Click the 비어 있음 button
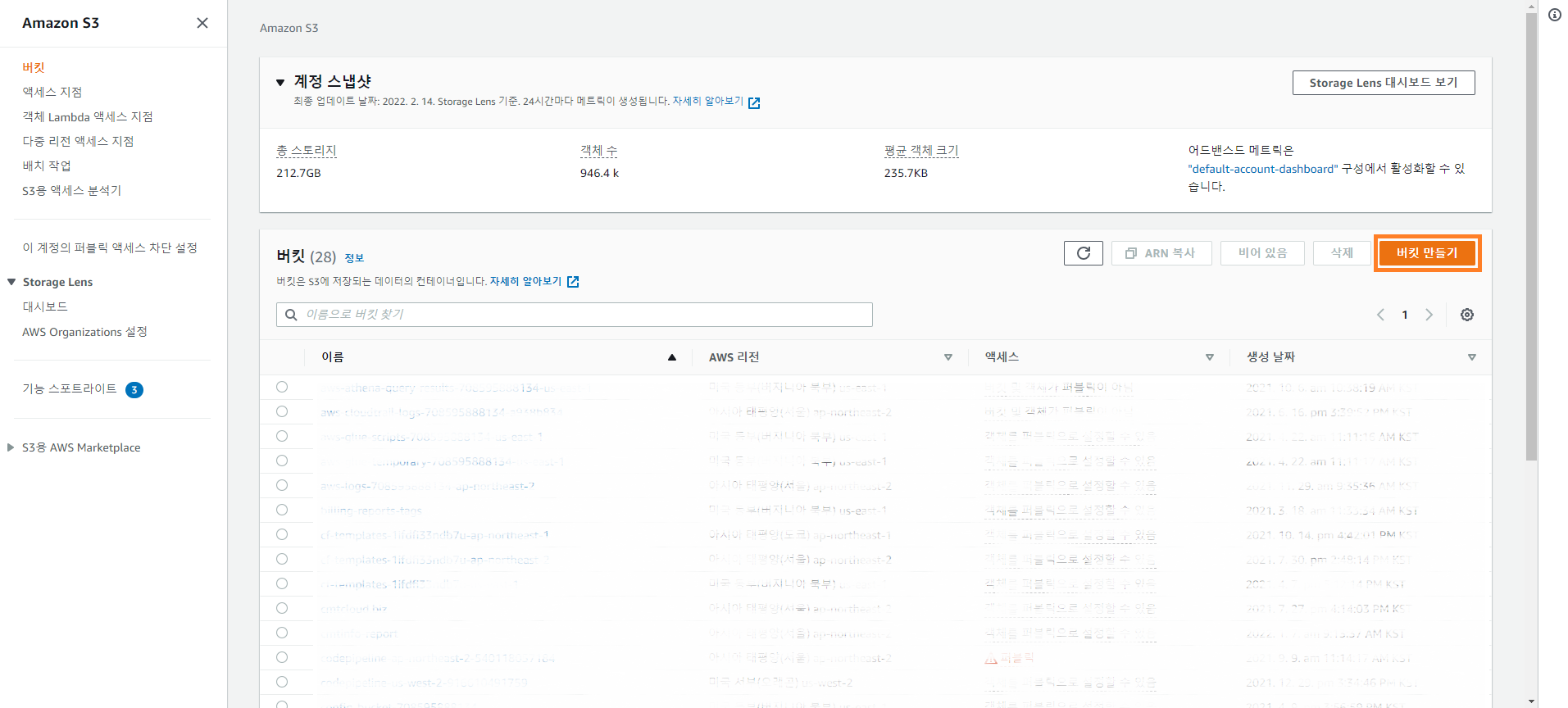 click(x=1262, y=253)
